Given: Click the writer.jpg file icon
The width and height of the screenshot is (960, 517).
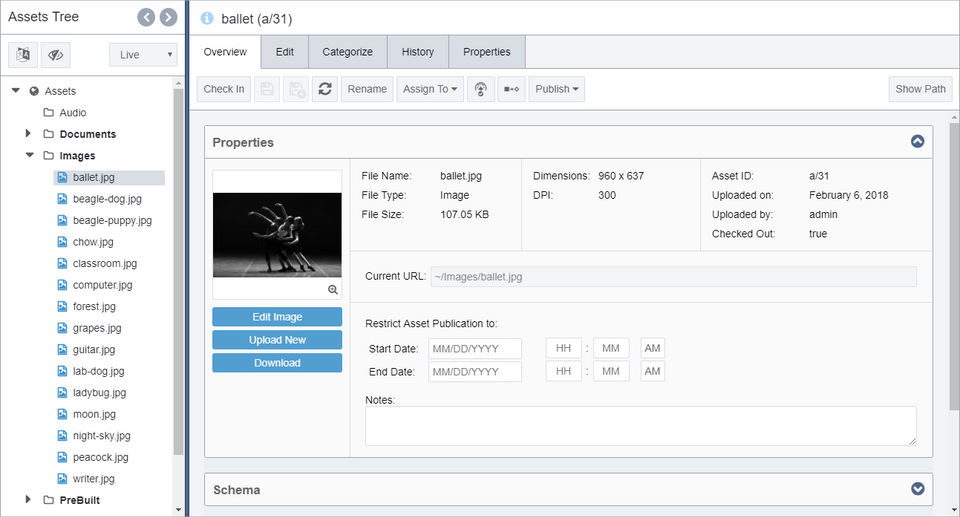Looking at the screenshot, I should [x=62, y=478].
